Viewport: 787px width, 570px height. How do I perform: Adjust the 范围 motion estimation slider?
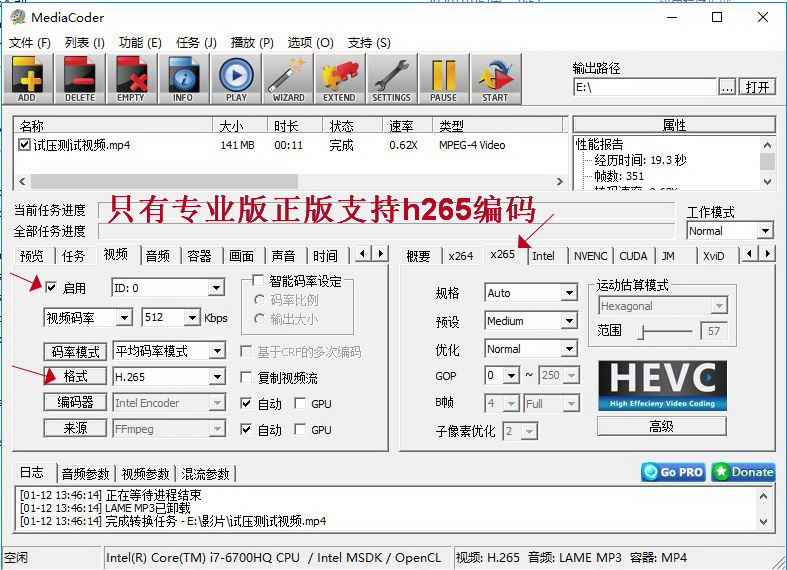(645, 331)
